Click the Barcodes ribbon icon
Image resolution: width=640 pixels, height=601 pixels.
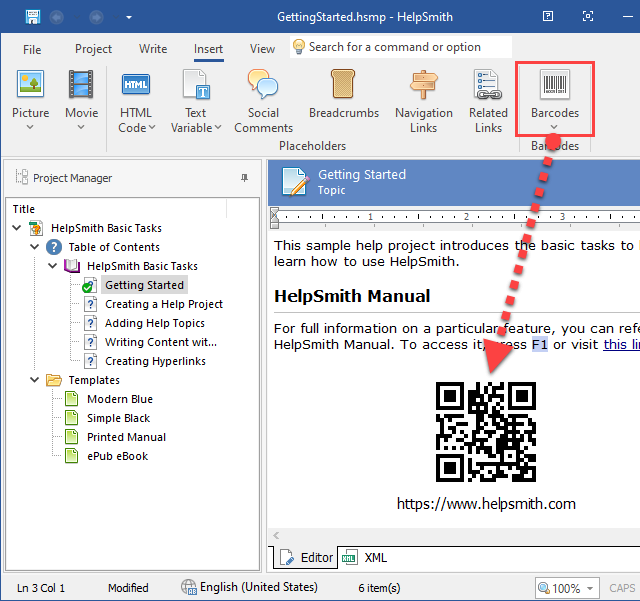tap(555, 85)
